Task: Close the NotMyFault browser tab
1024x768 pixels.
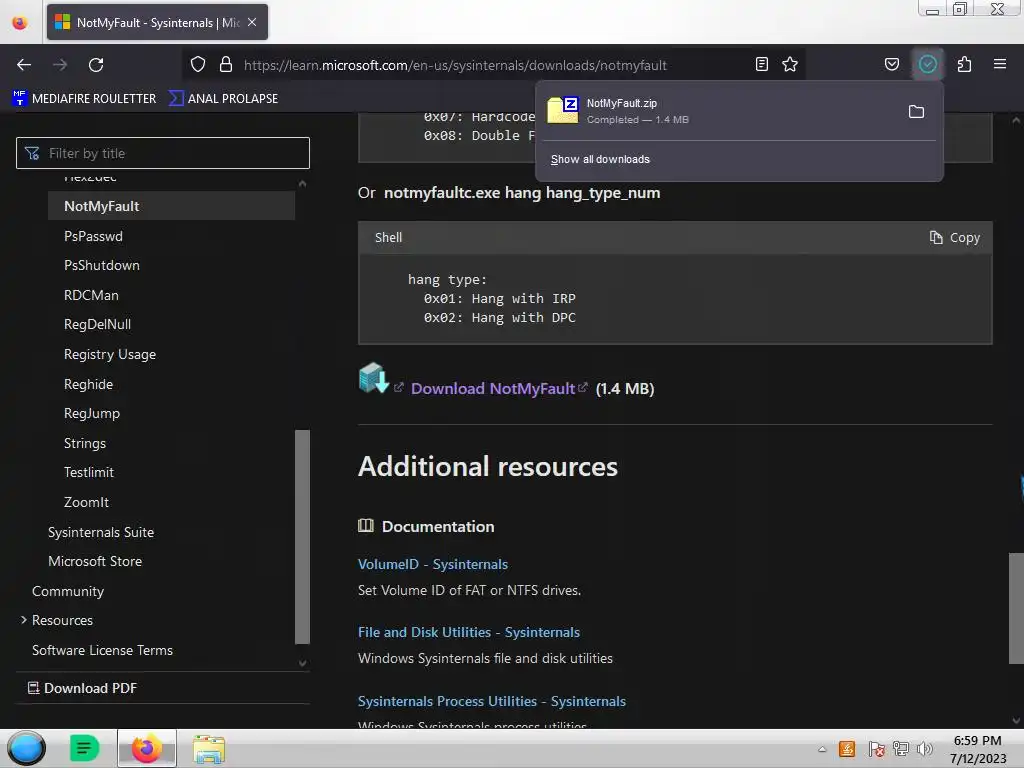Action: (252, 22)
